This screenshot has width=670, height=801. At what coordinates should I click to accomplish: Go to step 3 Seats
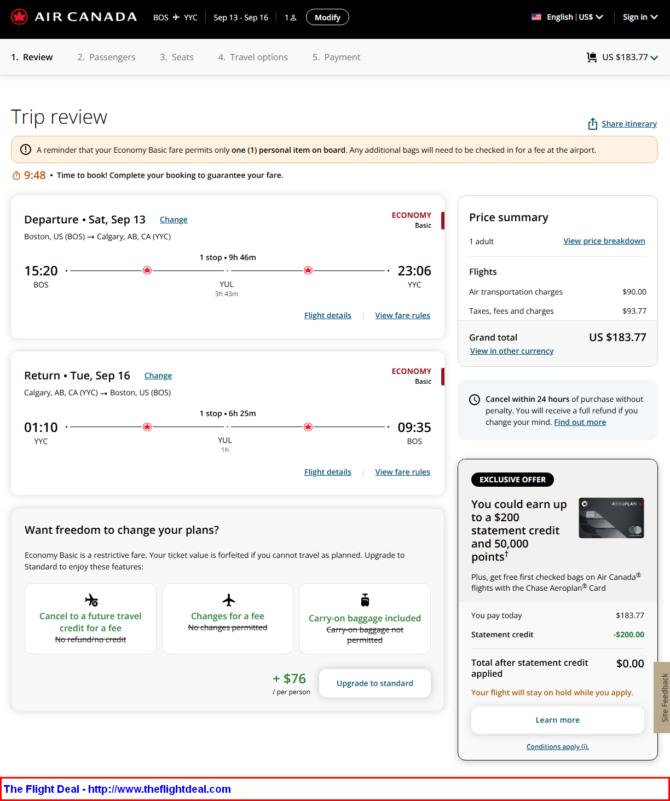pos(177,57)
